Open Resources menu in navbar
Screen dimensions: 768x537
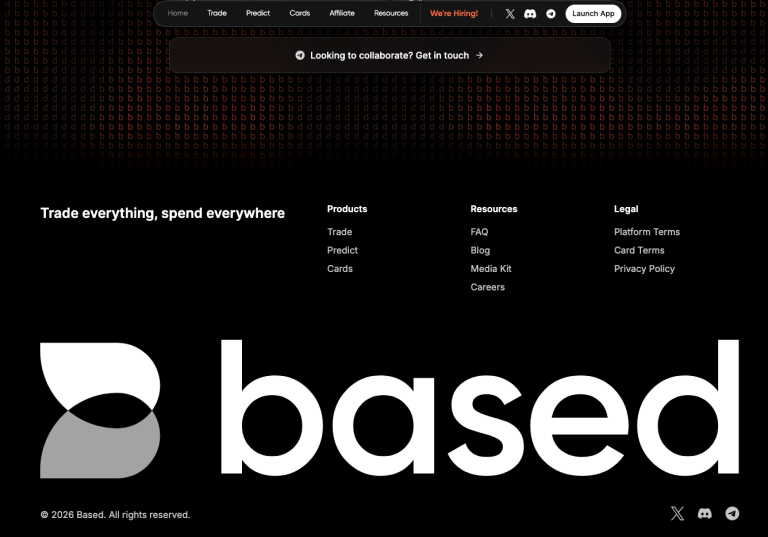coord(391,14)
